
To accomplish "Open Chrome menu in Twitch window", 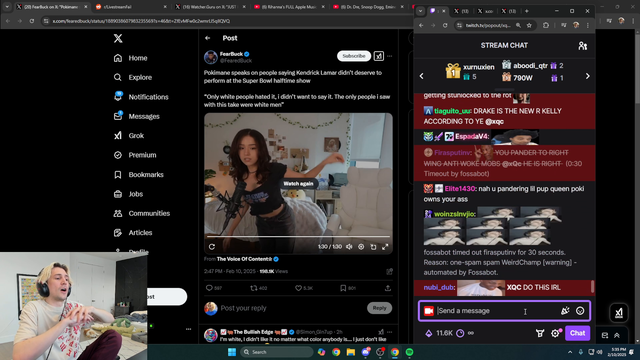I will [x=588, y=25].
